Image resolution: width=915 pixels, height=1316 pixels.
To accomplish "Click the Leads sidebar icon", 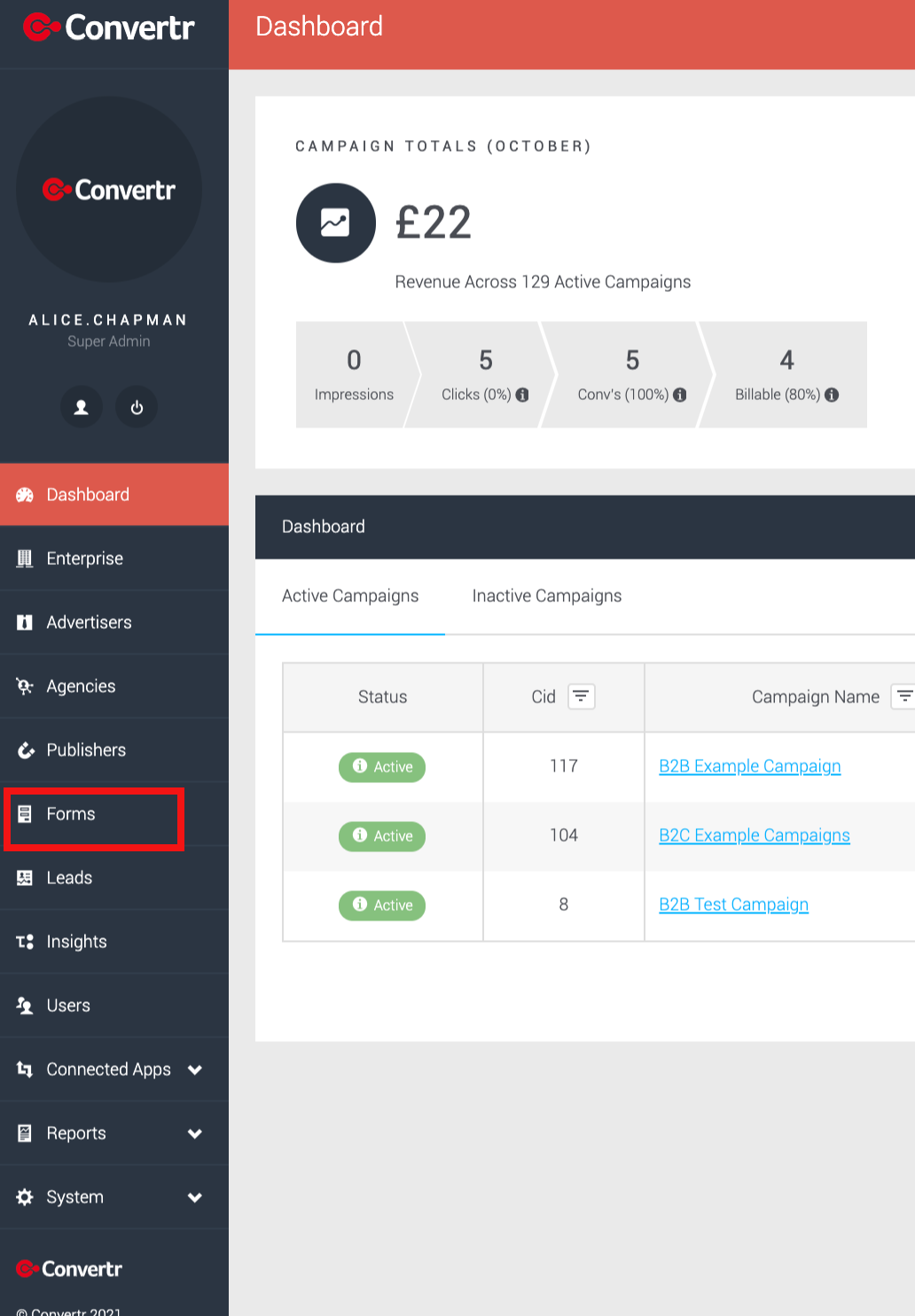I will tap(25, 878).
